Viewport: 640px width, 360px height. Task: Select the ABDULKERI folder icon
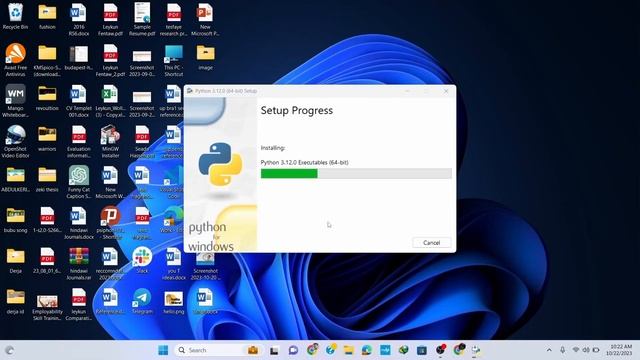tap(16, 179)
